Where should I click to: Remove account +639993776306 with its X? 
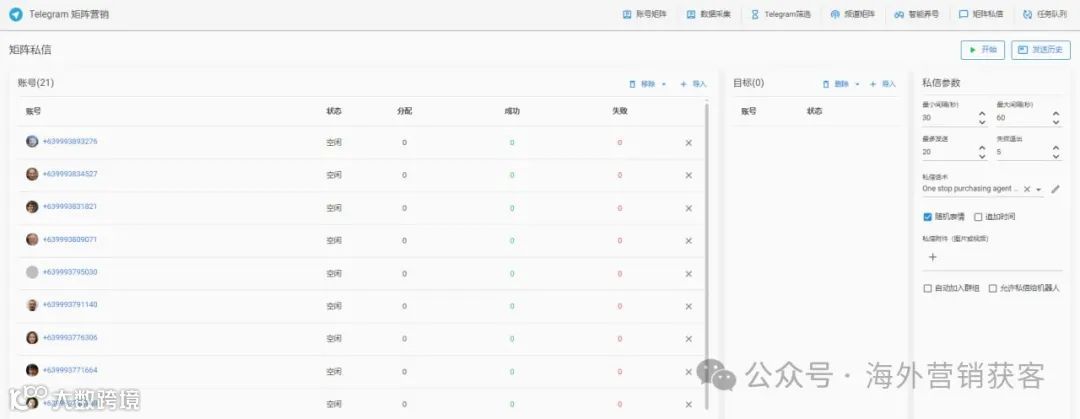689,339
